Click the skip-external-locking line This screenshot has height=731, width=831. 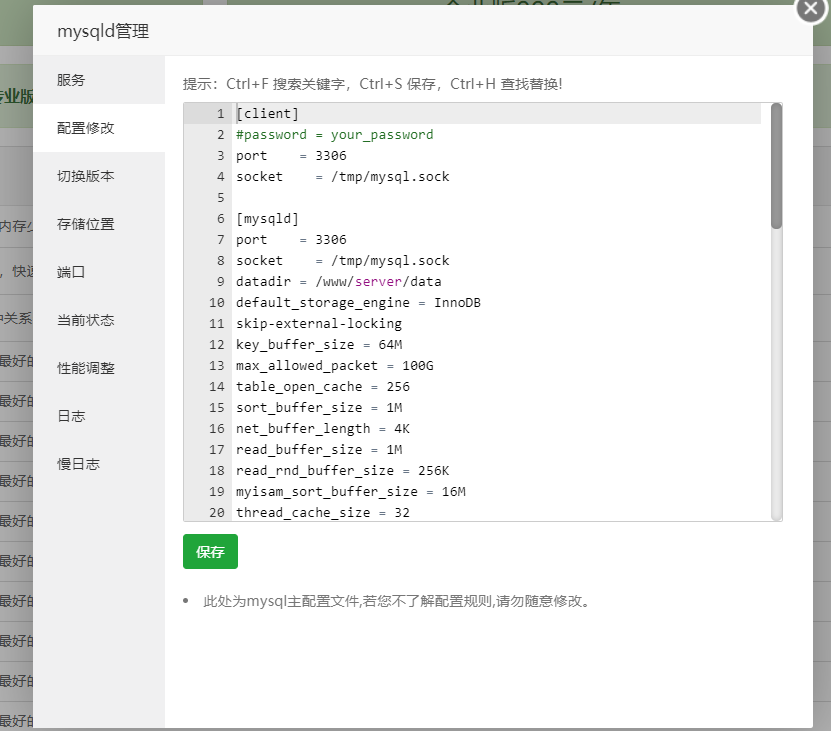(319, 323)
